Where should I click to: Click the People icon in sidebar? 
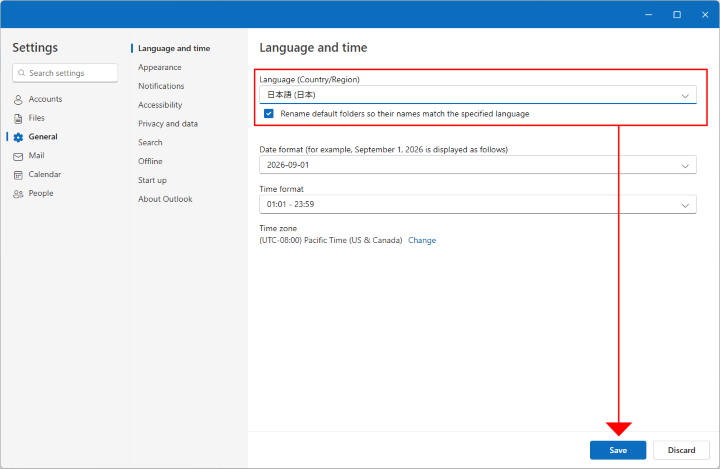(18, 194)
